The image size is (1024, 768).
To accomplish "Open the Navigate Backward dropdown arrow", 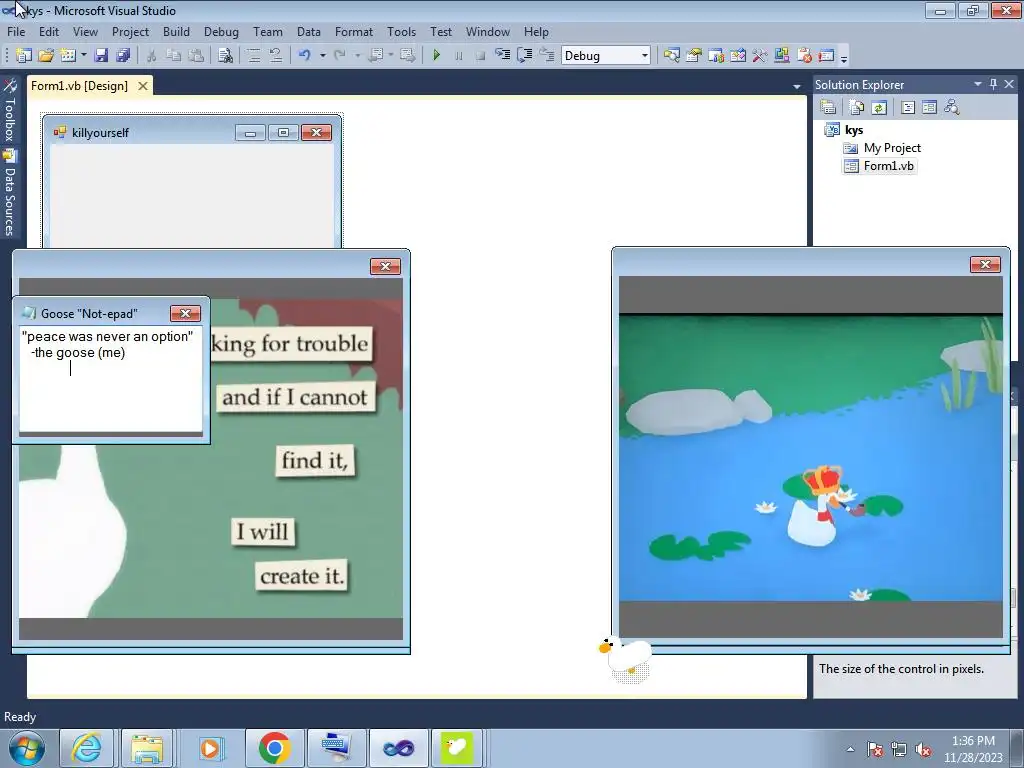I will 391,56.
